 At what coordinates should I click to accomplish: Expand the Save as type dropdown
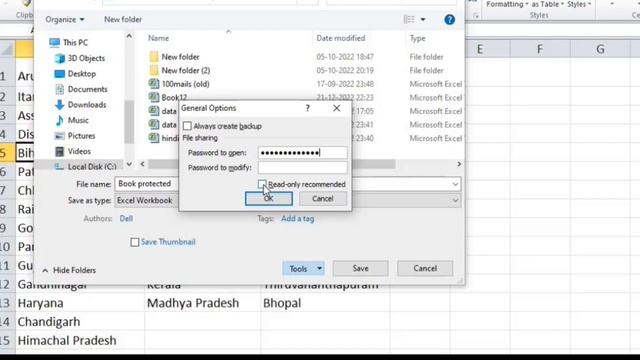point(455,200)
